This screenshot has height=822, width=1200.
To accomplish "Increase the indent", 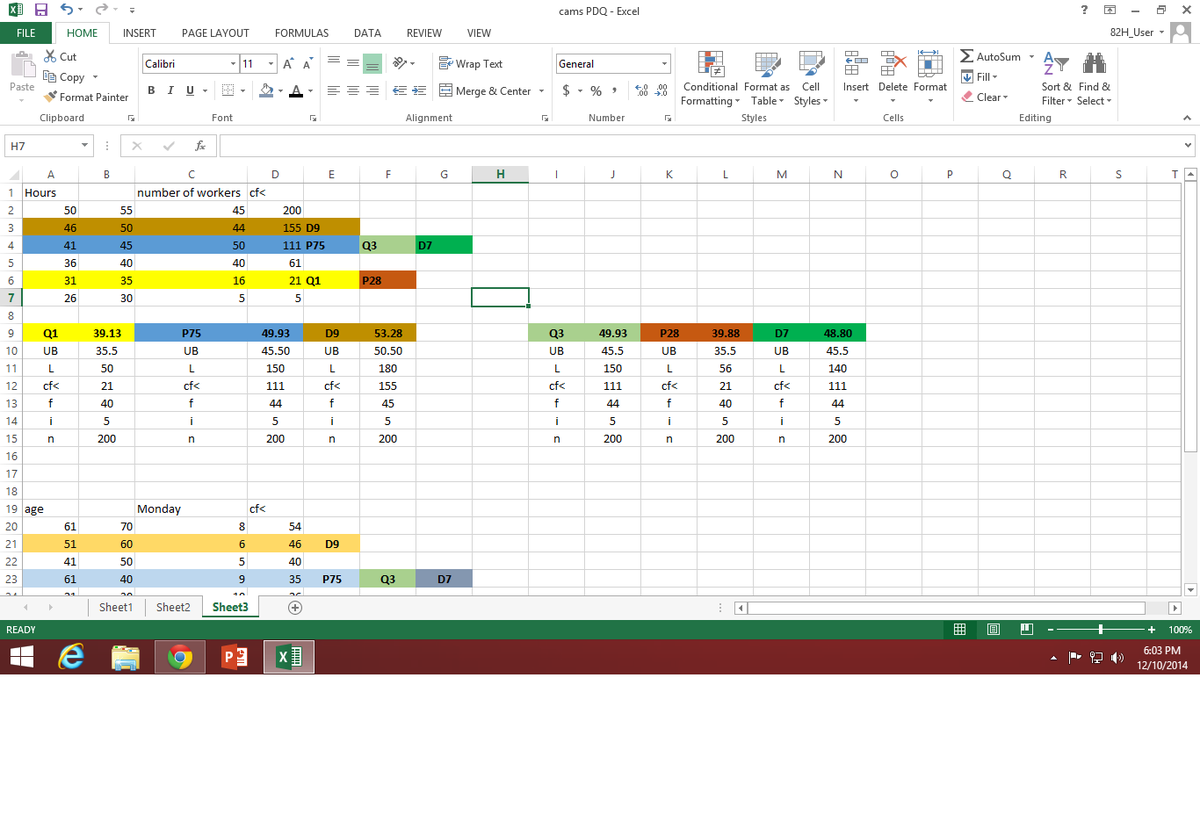I will tap(420, 91).
